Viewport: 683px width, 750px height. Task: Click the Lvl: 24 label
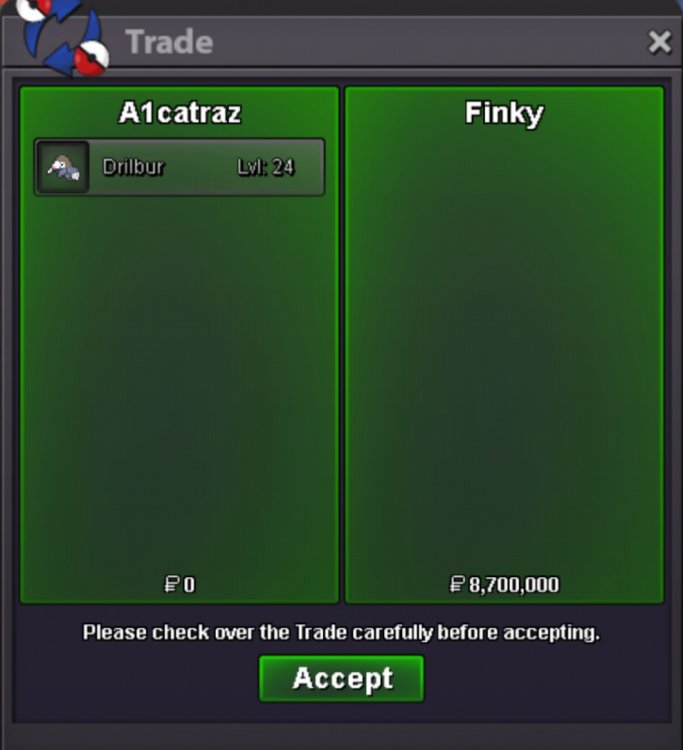point(265,167)
